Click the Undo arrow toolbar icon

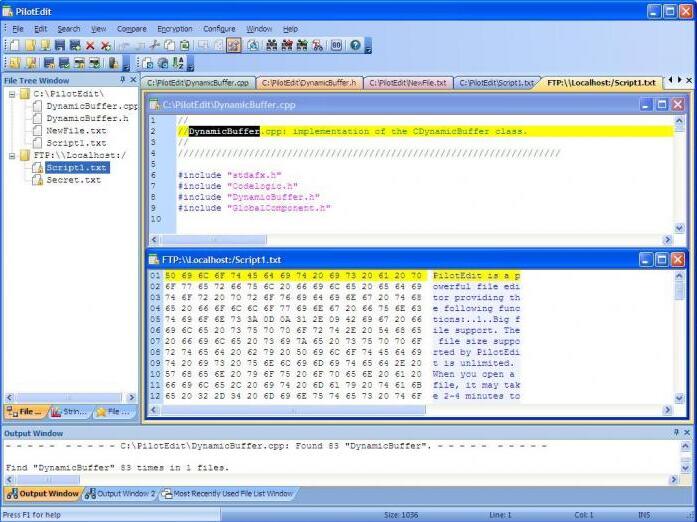click(124, 45)
